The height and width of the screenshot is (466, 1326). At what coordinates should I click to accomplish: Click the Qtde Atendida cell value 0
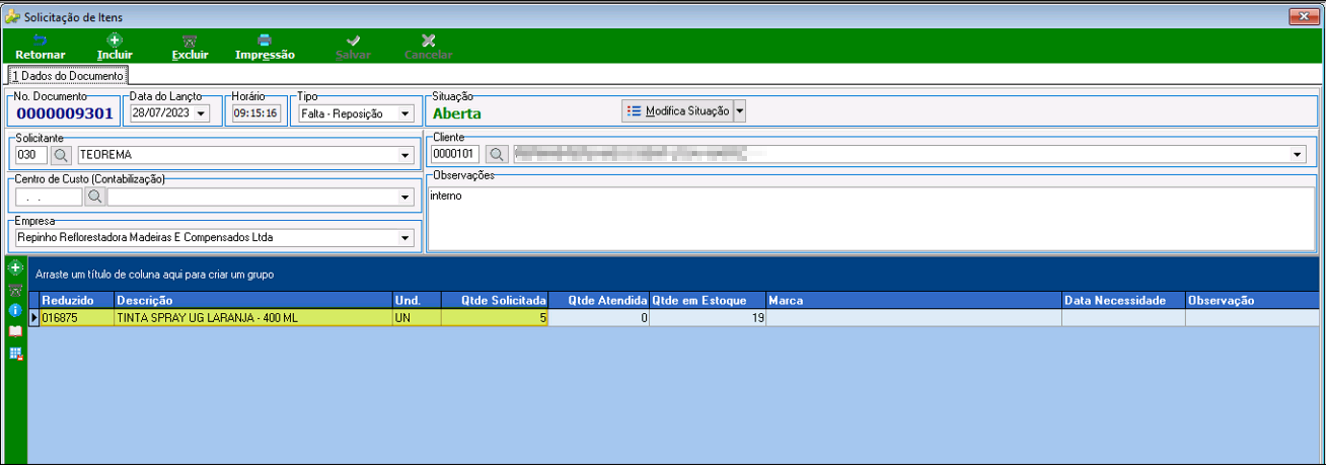598,318
